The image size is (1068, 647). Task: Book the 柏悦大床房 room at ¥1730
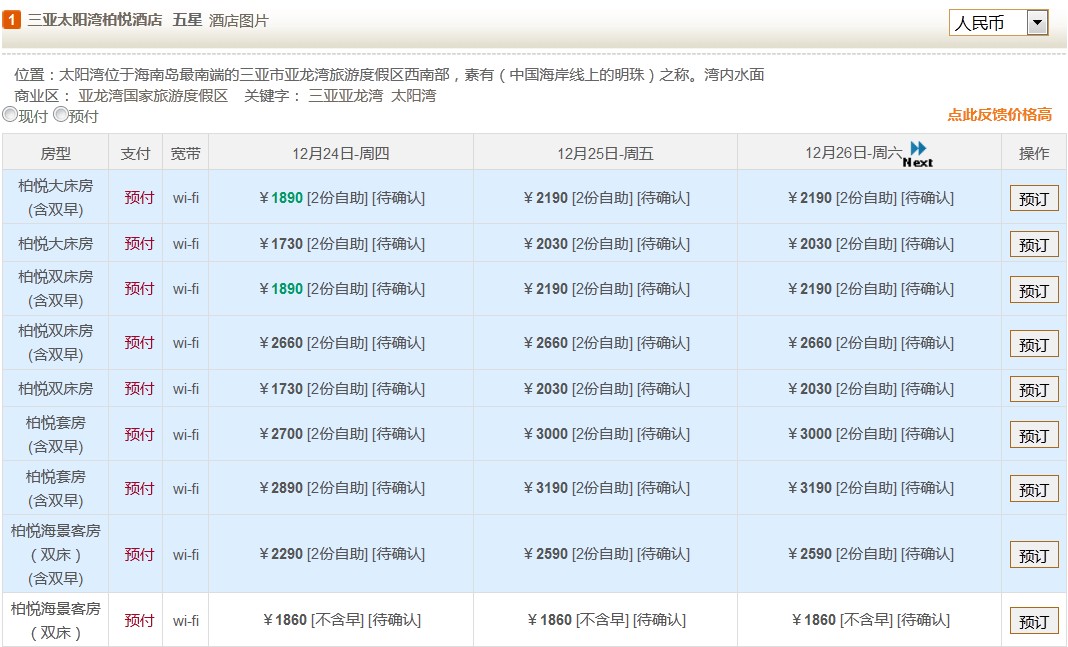coord(1033,244)
